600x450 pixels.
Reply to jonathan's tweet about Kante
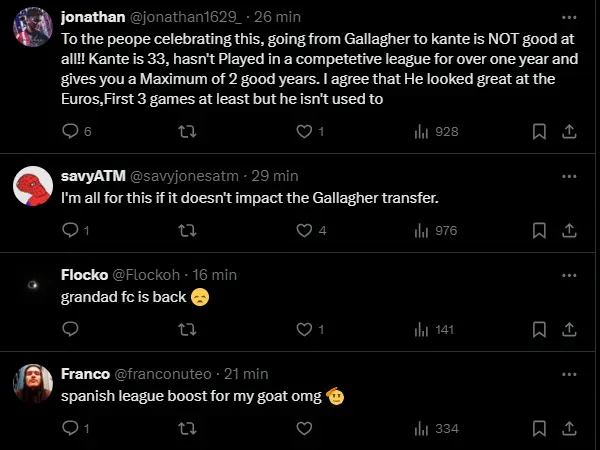tap(70, 132)
